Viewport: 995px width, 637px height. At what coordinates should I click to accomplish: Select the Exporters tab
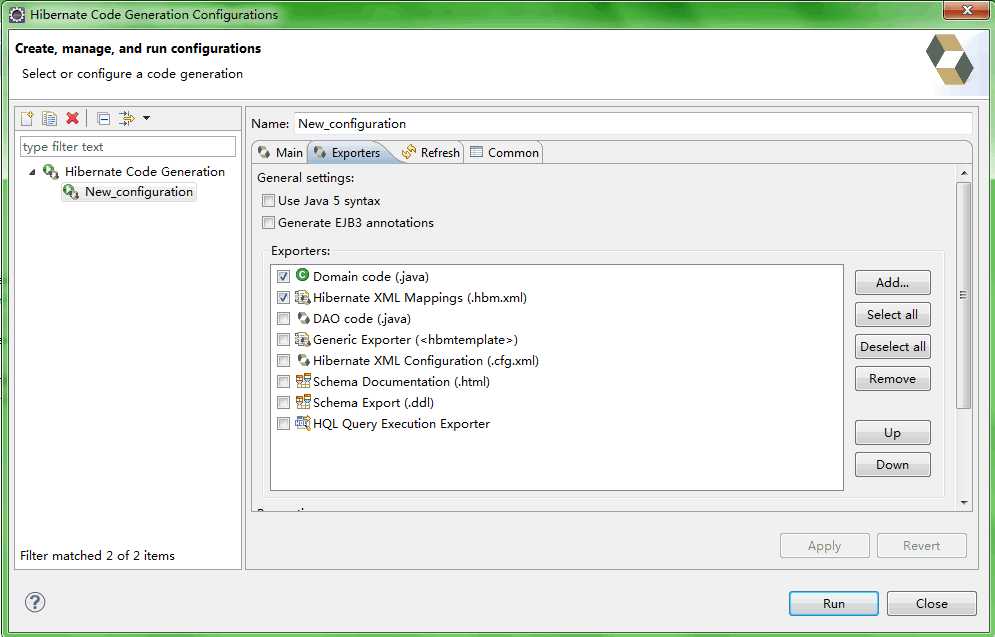[350, 152]
